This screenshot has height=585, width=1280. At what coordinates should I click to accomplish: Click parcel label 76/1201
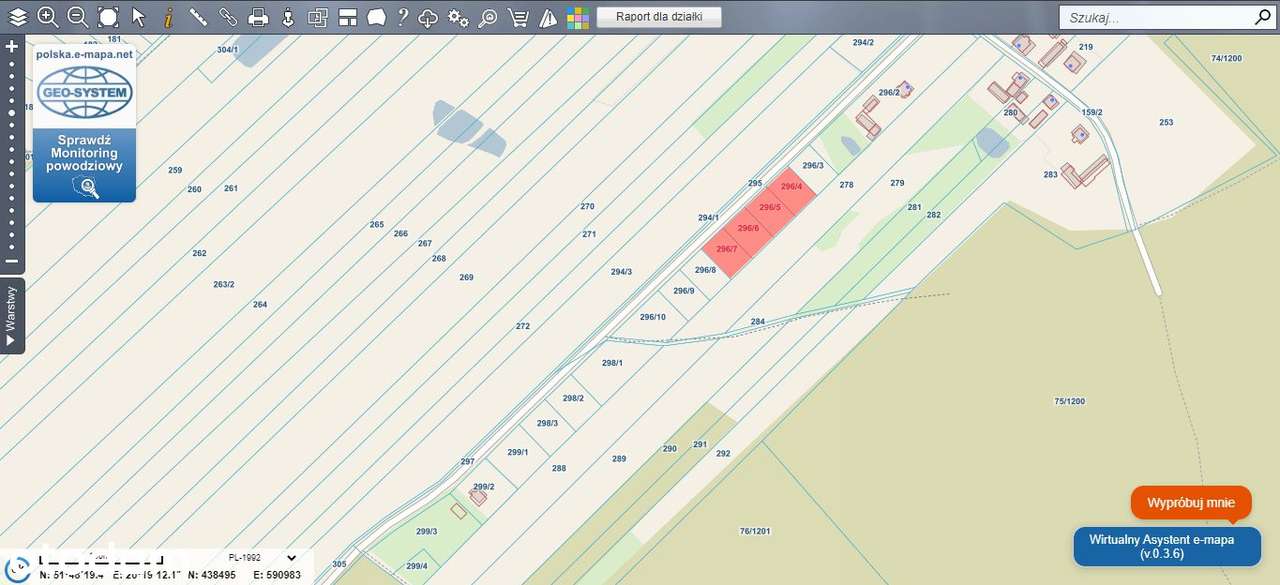[x=755, y=531]
